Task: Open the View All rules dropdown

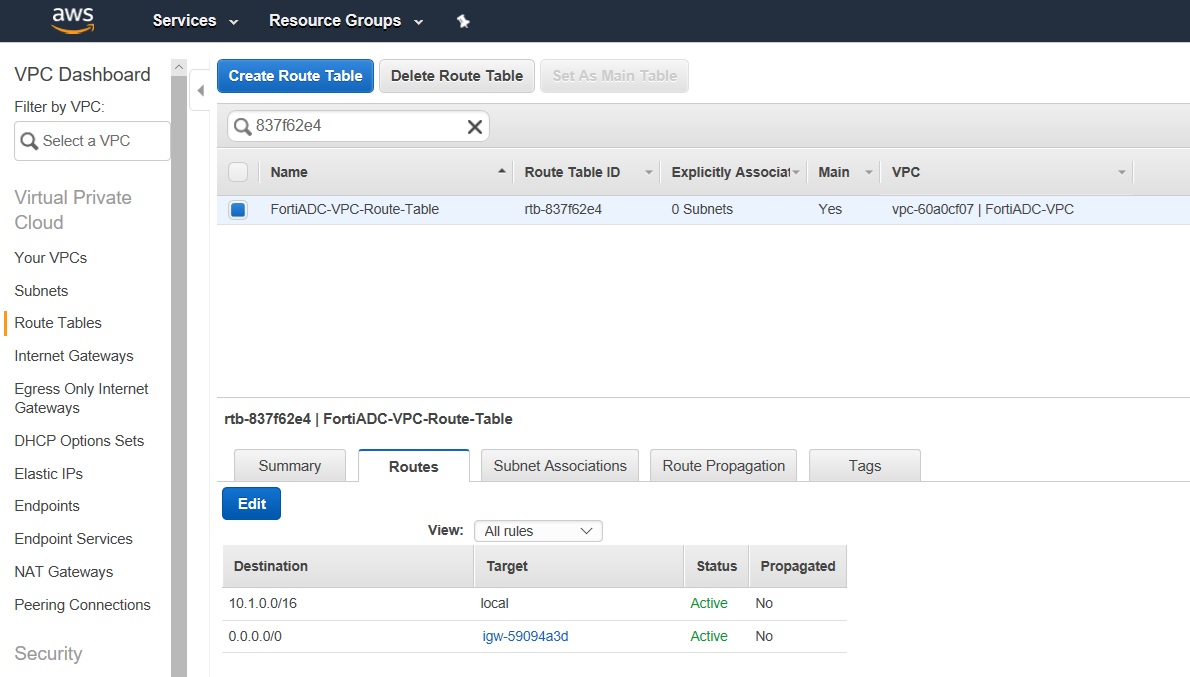Action: tap(538, 531)
